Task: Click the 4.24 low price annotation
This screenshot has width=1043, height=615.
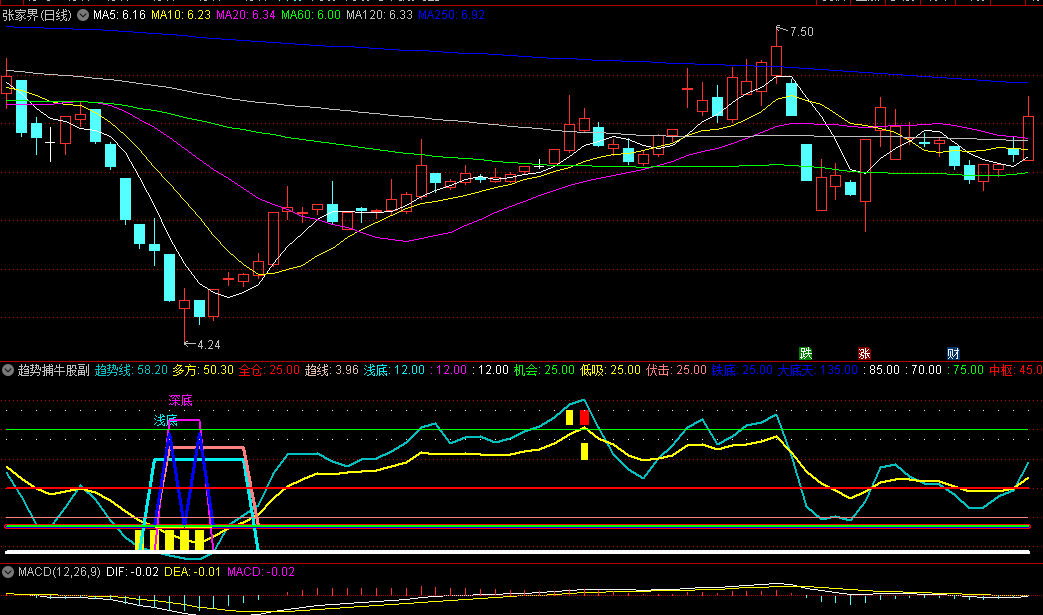Action: [208, 344]
